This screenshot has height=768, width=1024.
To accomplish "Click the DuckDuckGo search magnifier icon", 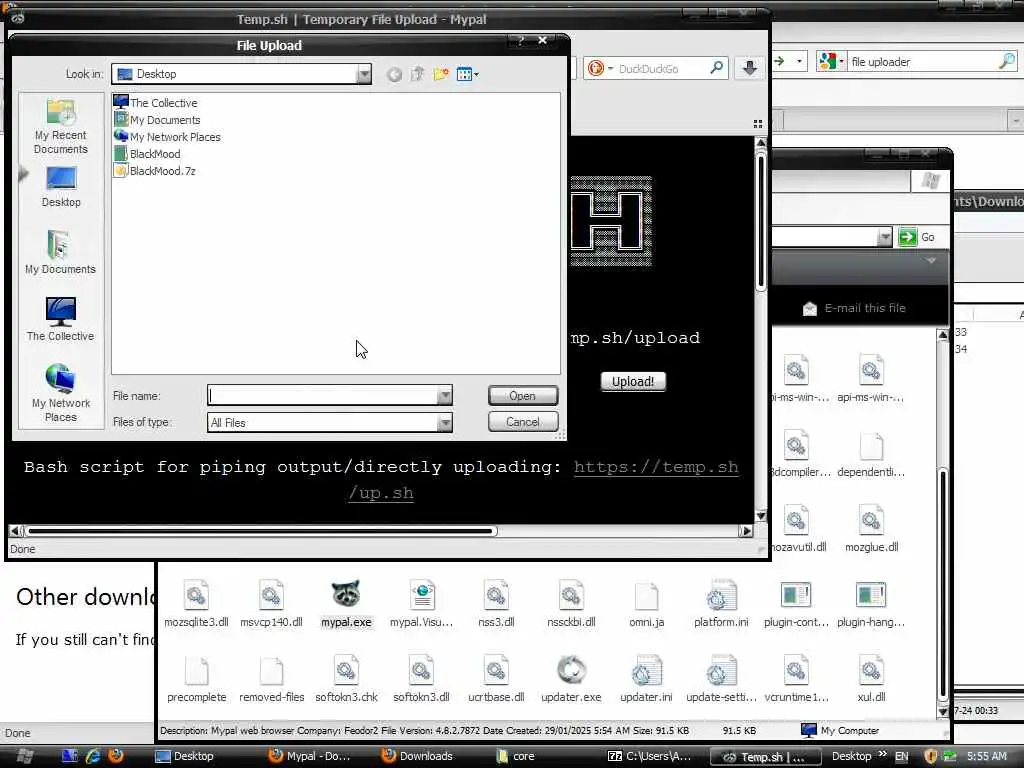I will pyautogui.click(x=716, y=67).
